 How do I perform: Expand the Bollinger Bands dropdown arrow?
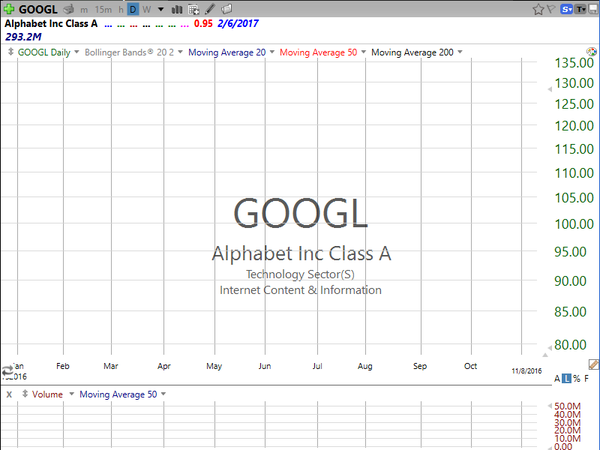coord(180,52)
